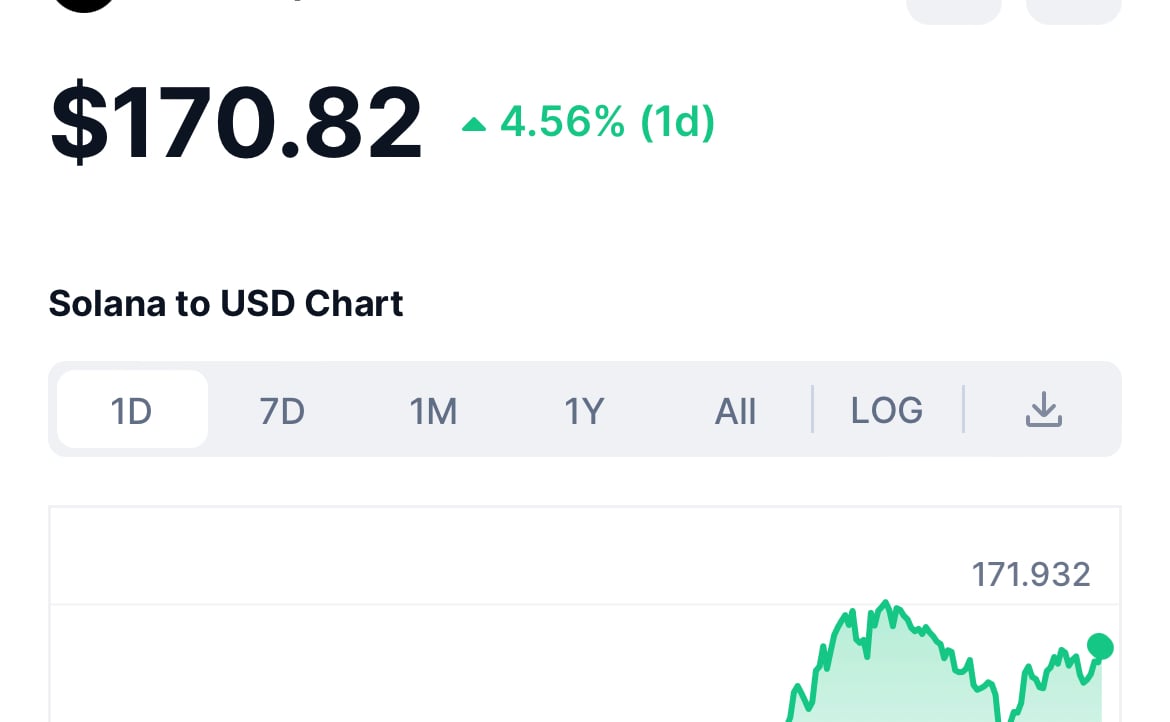Click the Solana to USD Chart heading
Screen dimensions: 1170x722
point(226,303)
